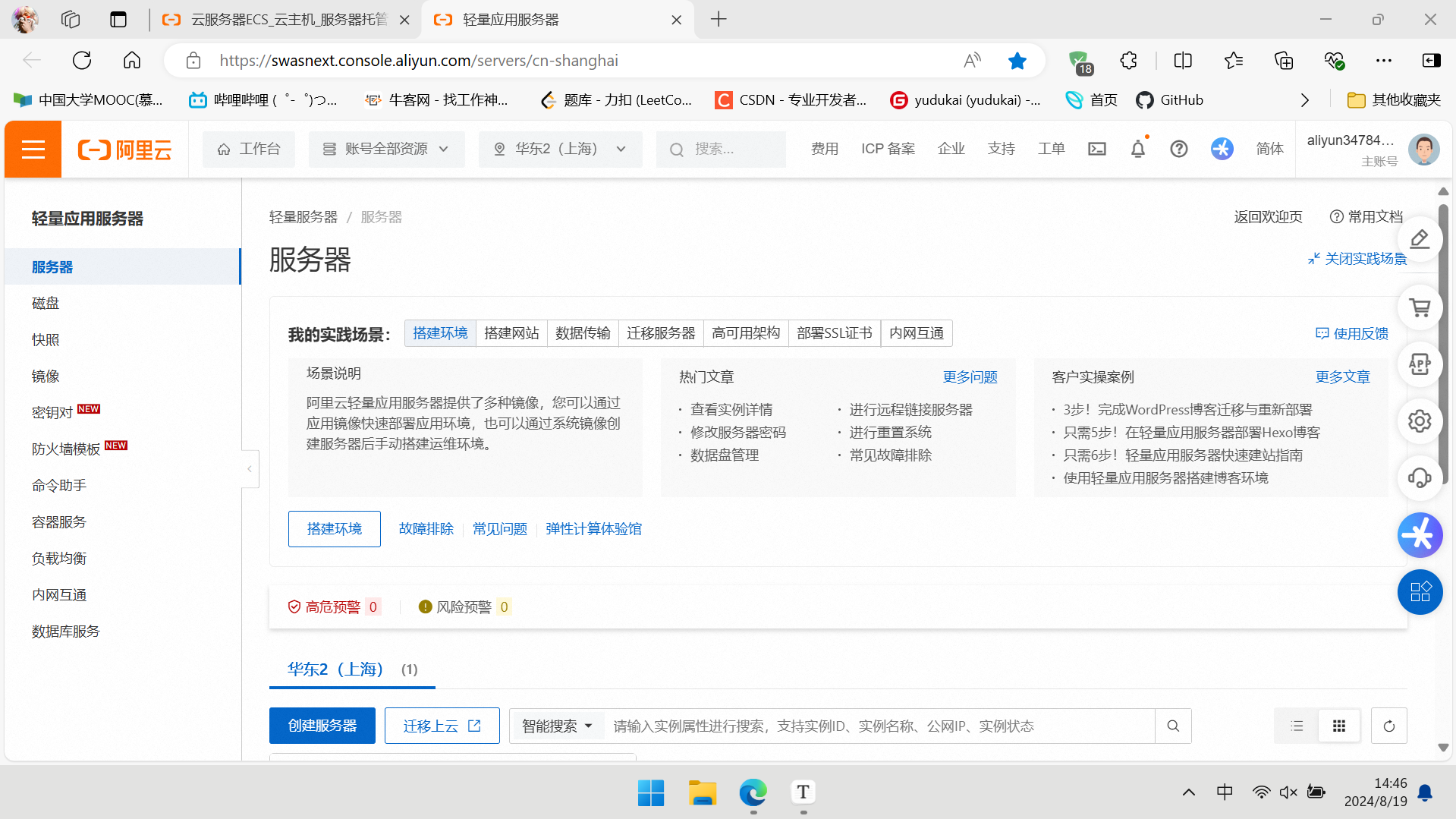Open the API floating icon
The width and height of the screenshot is (1456, 819).
(x=1420, y=364)
